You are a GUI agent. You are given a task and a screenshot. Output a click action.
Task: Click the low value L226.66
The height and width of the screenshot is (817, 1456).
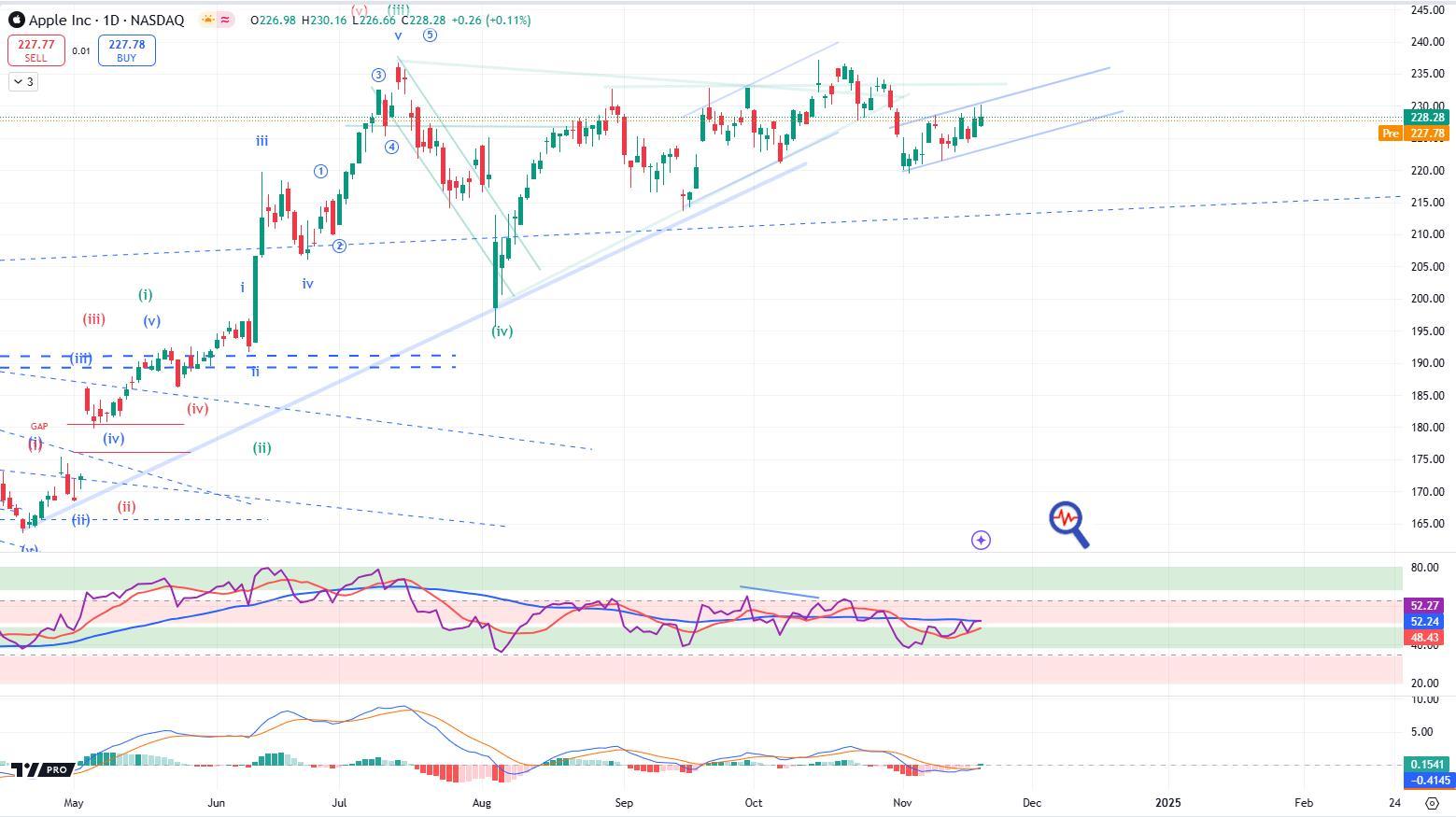(374, 20)
